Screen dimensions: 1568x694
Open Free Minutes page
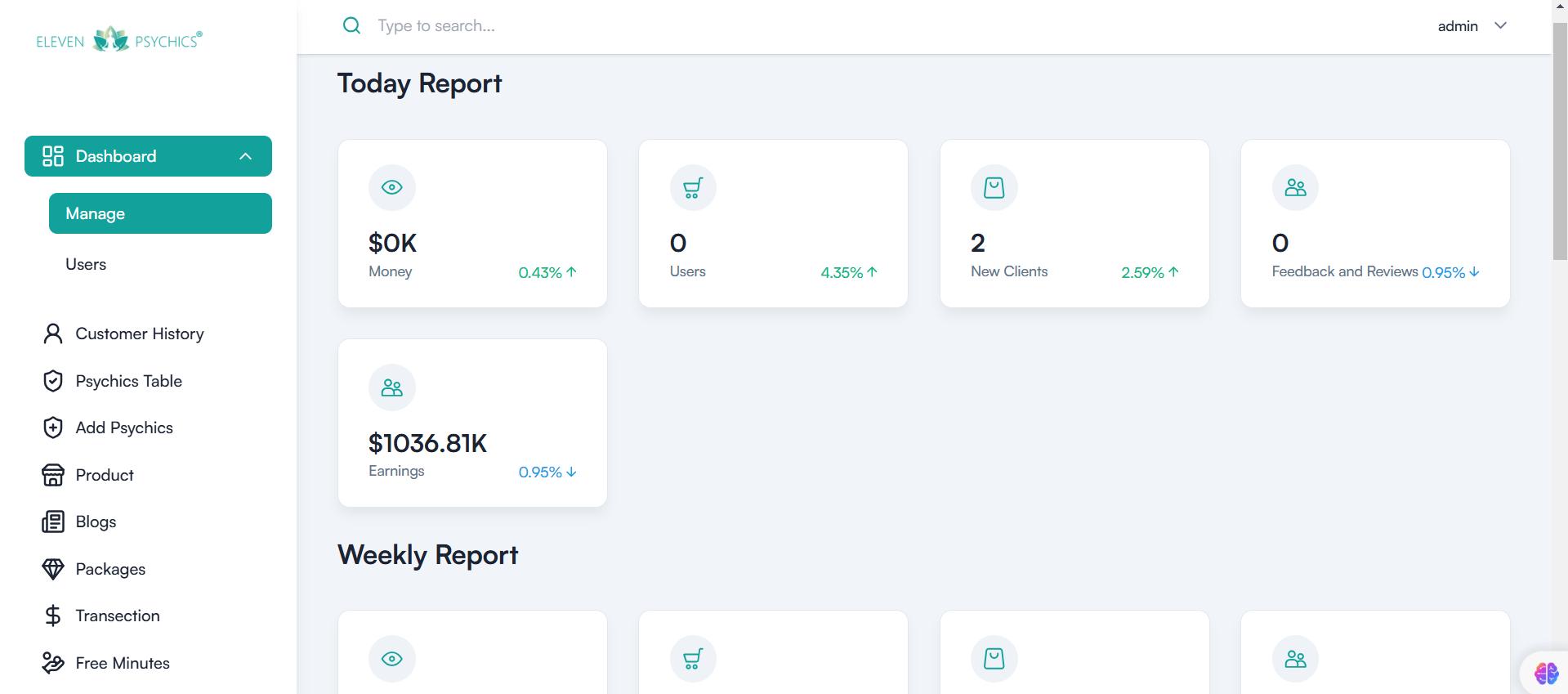(123, 663)
